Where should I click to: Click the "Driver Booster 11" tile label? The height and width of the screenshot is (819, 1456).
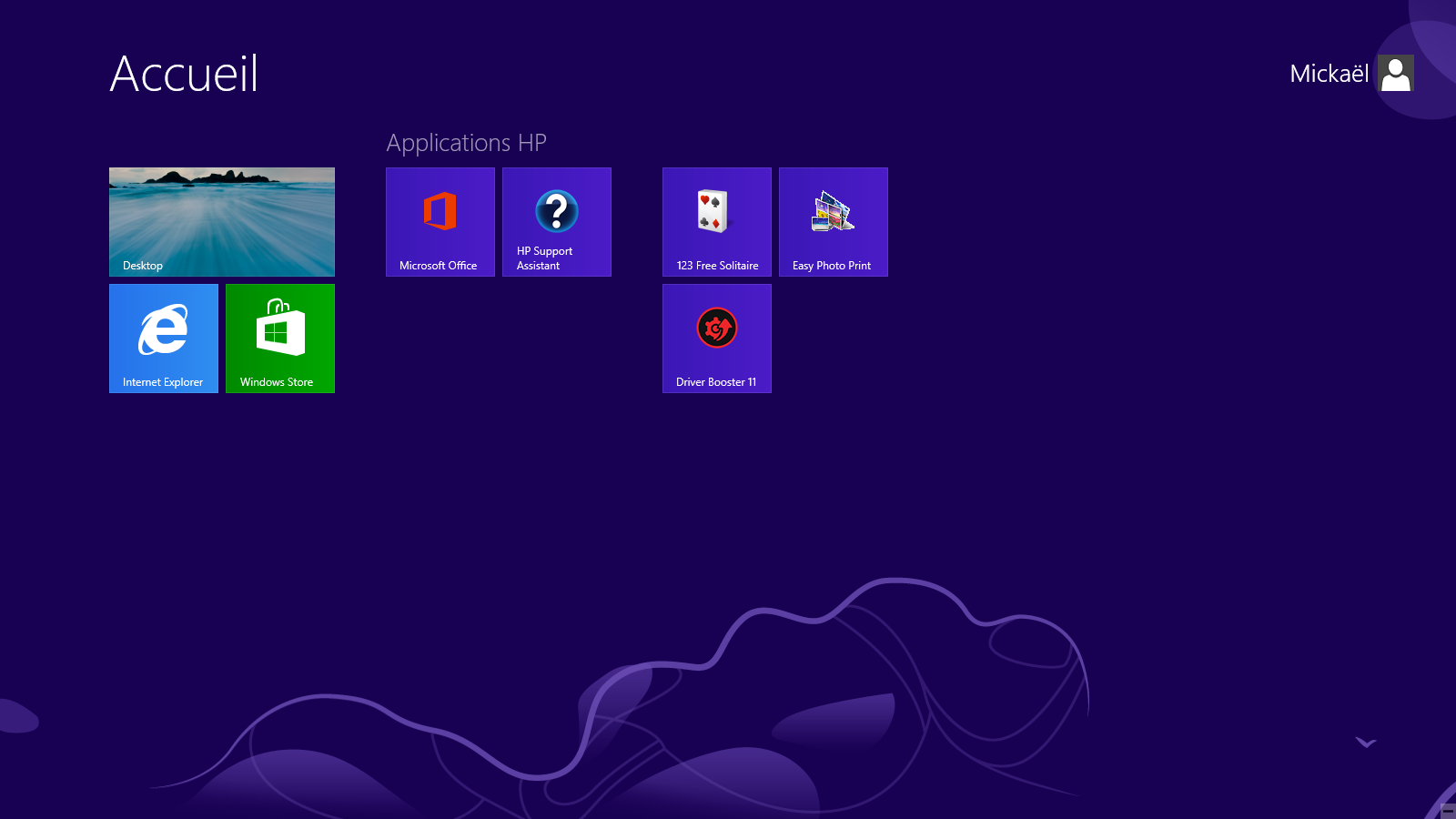coord(716,382)
